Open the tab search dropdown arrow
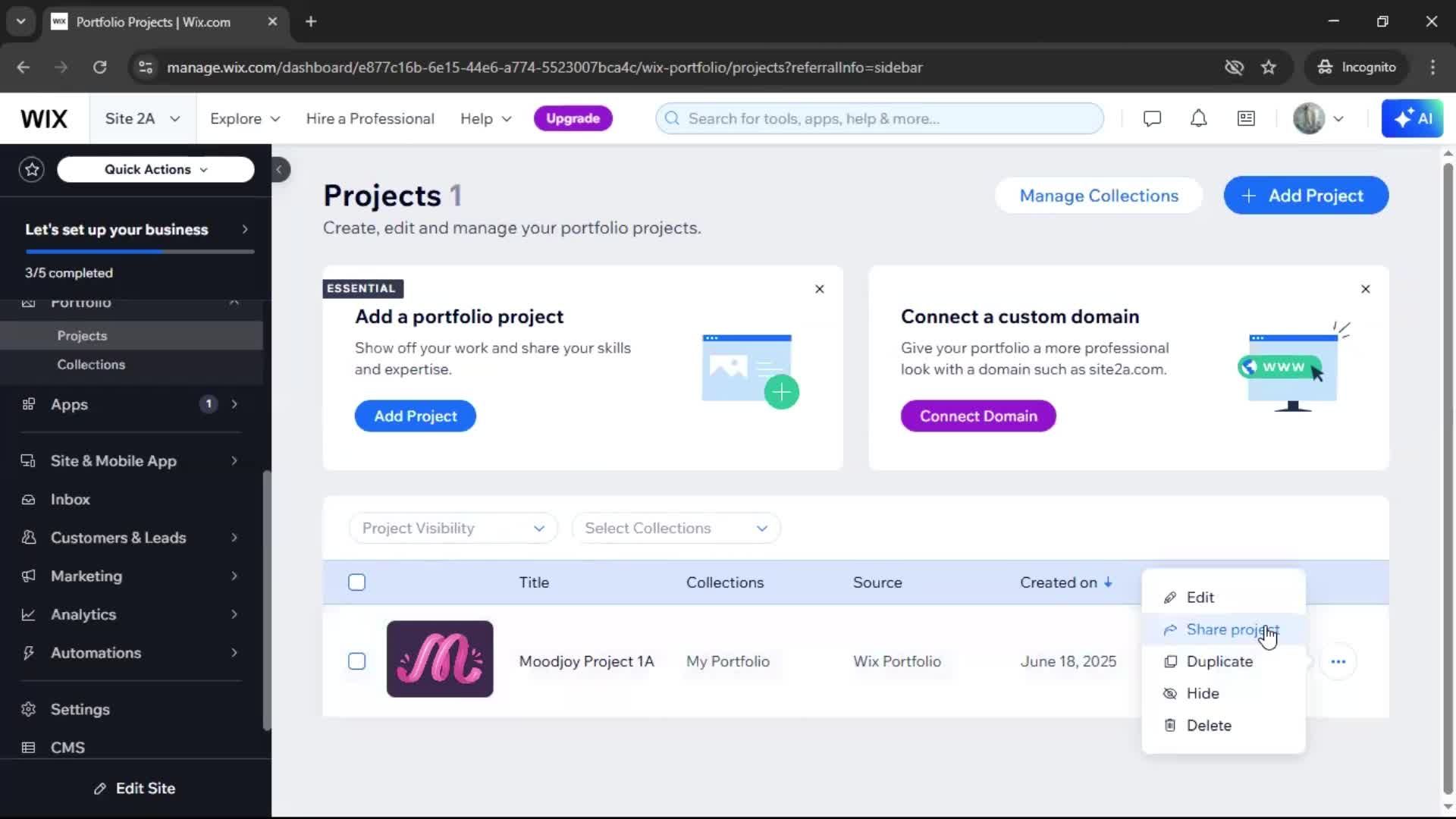Screen dimensions: 1456x819 [20, 21]
